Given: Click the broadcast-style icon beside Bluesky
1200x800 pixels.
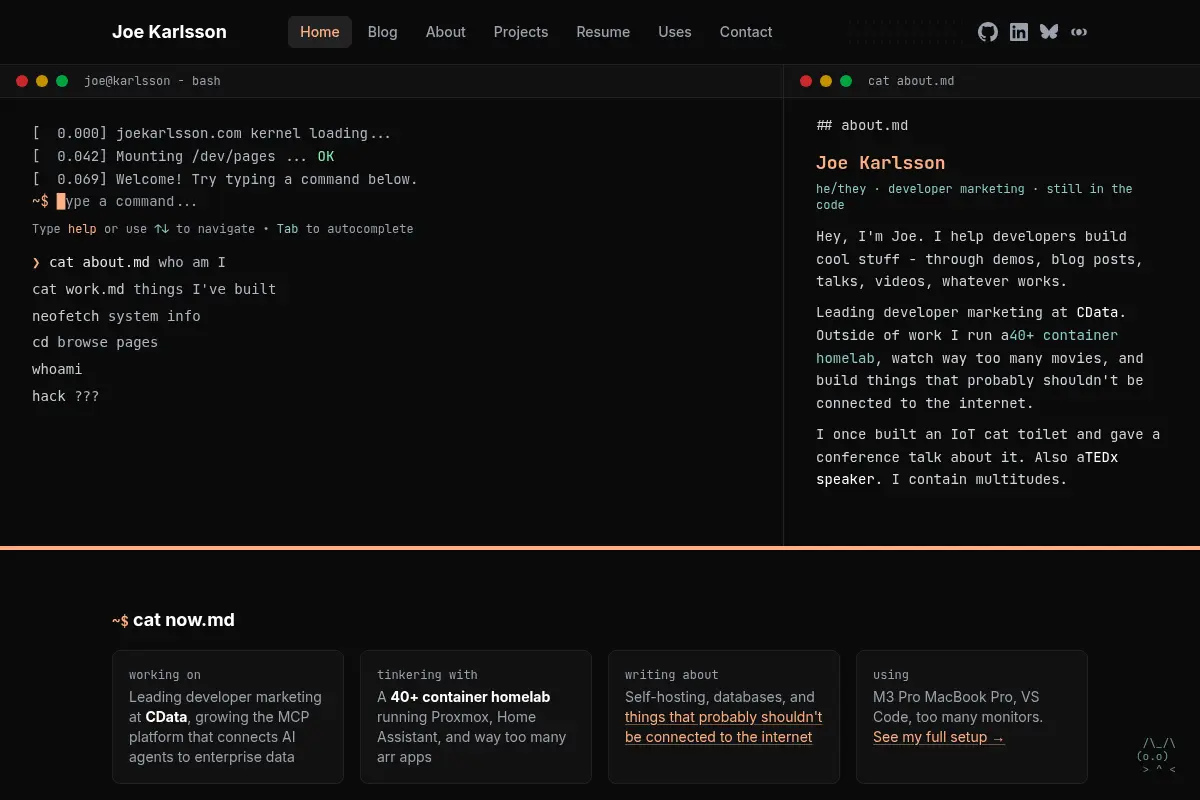Looking at the screenshot, I should [1079, 32].
